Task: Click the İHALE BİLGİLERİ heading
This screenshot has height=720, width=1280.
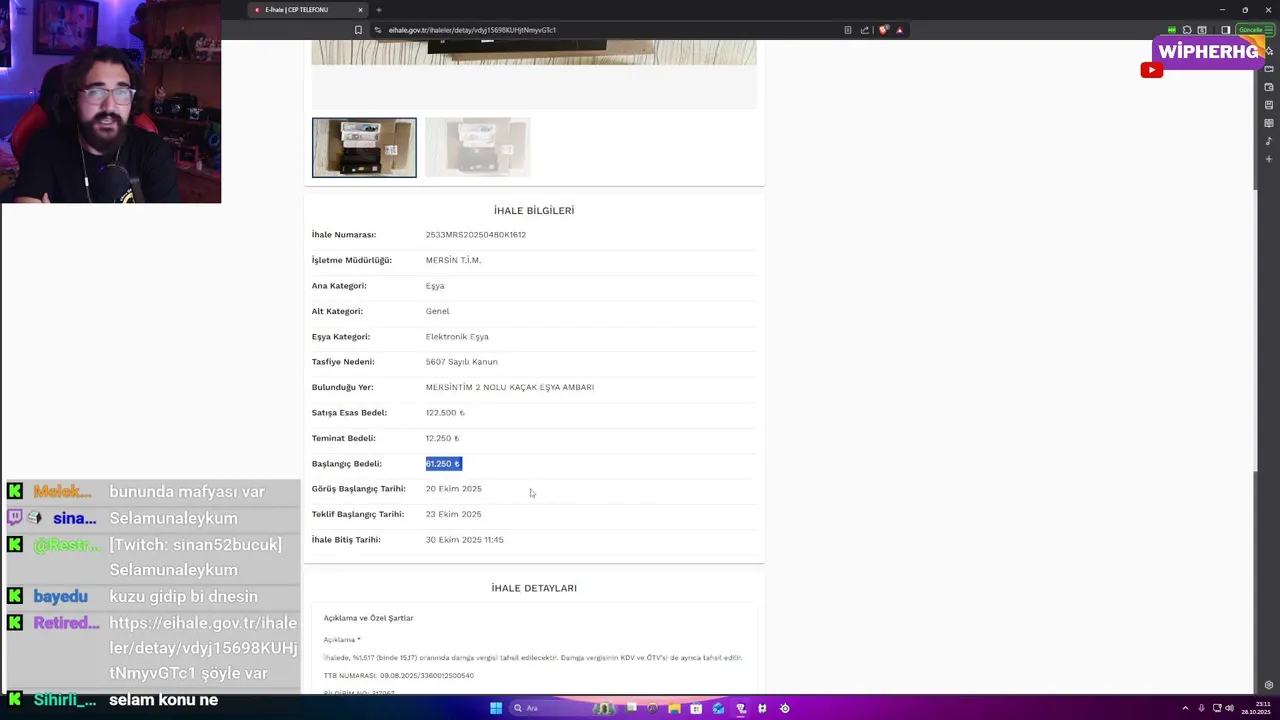Action: [534, 211]
